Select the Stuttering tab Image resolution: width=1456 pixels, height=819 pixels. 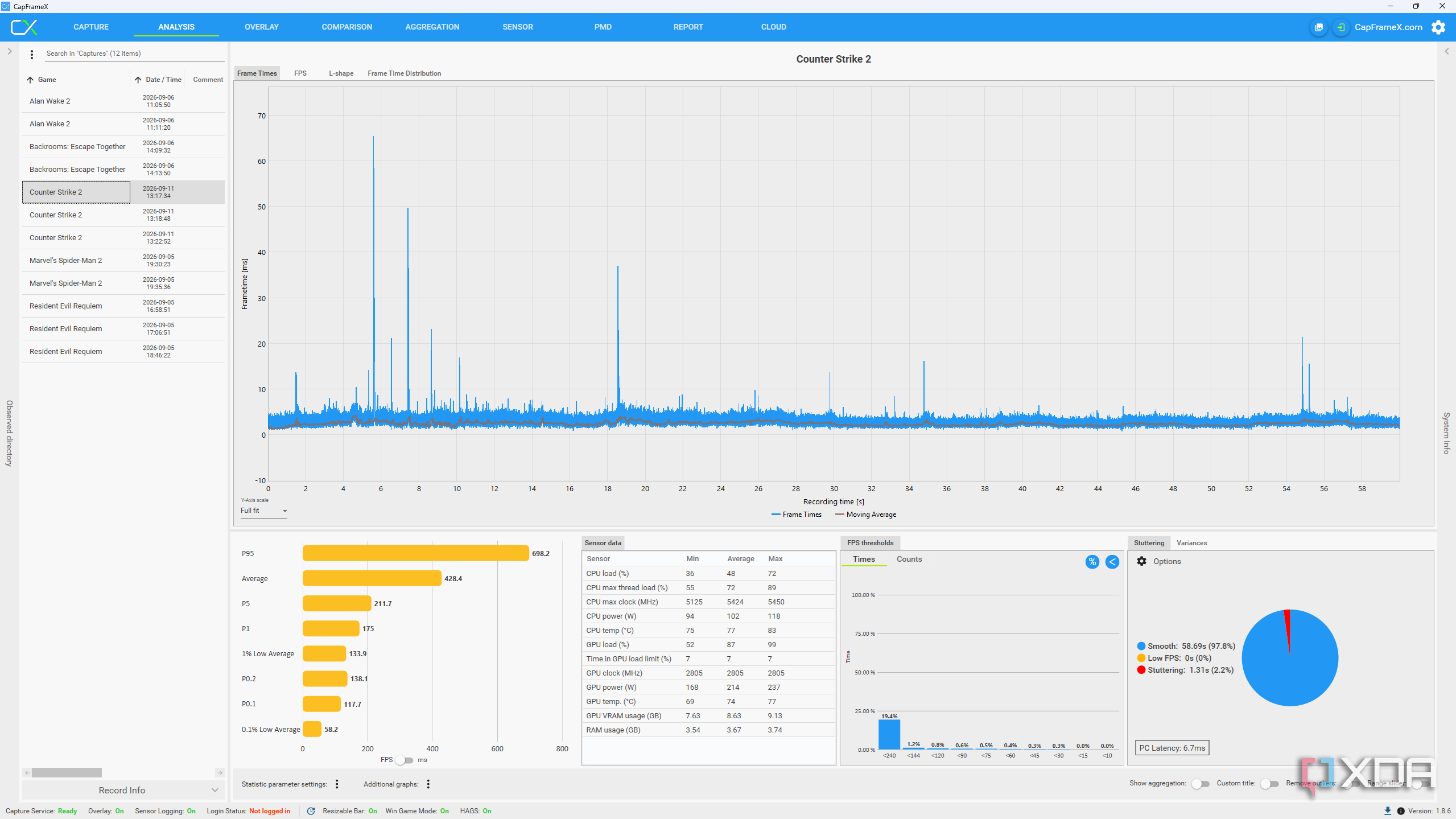coord(1149,543)
